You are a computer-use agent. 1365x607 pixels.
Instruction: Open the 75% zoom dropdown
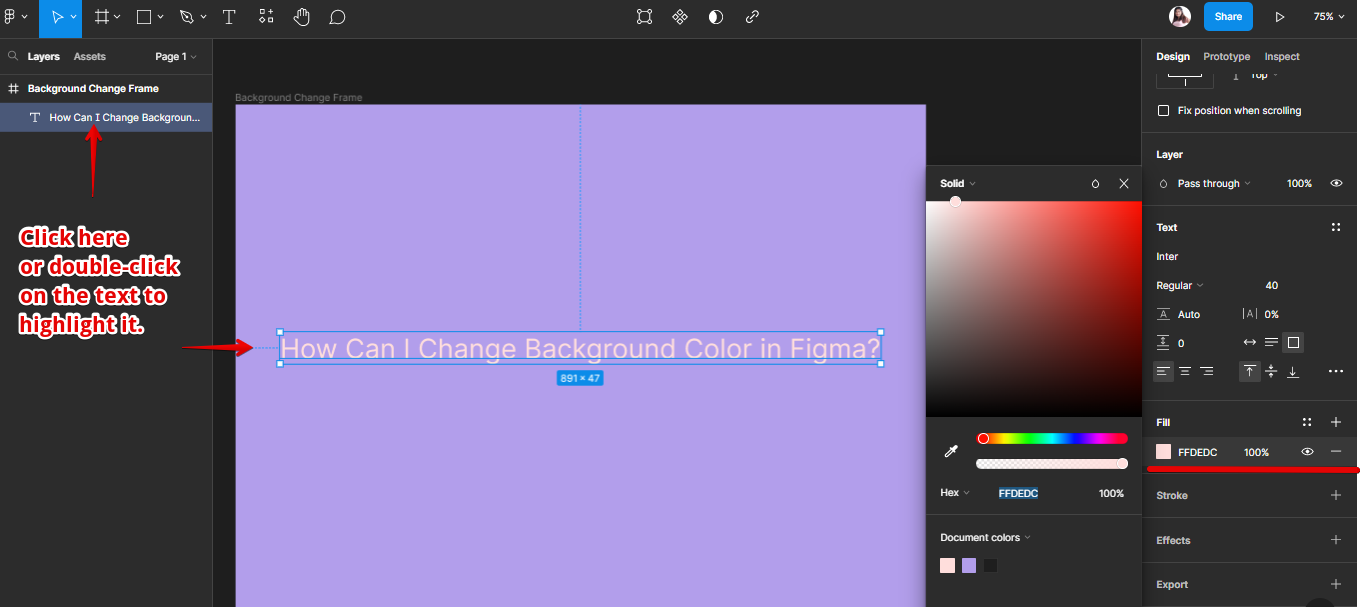1329,17
